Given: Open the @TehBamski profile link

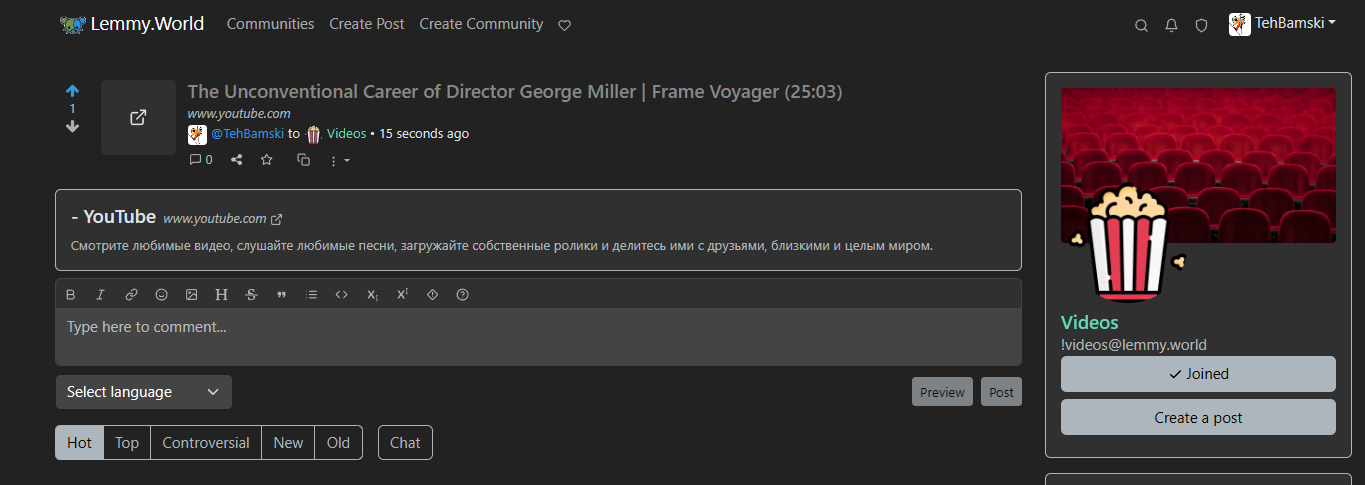Looking at the screenshot, I should [247, 134].
